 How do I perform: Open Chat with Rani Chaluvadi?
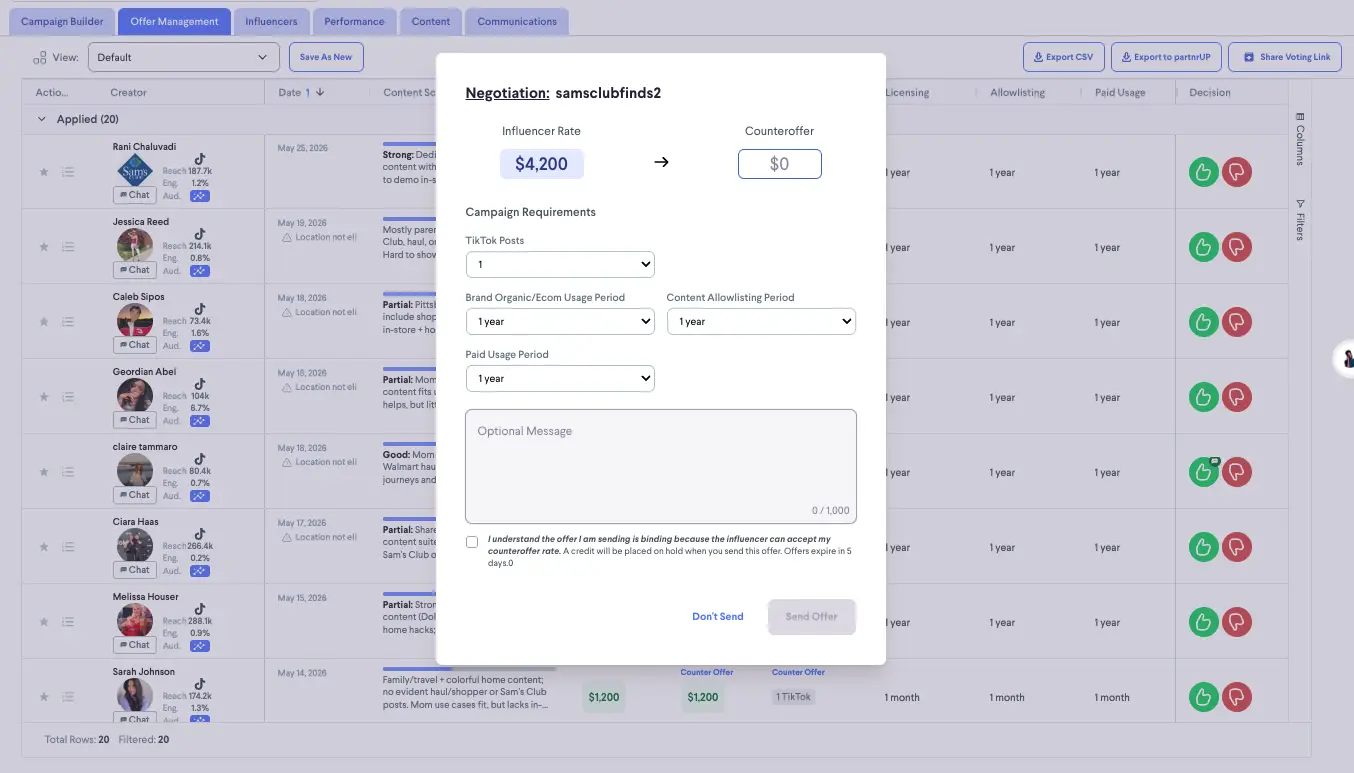click(133, 195)
